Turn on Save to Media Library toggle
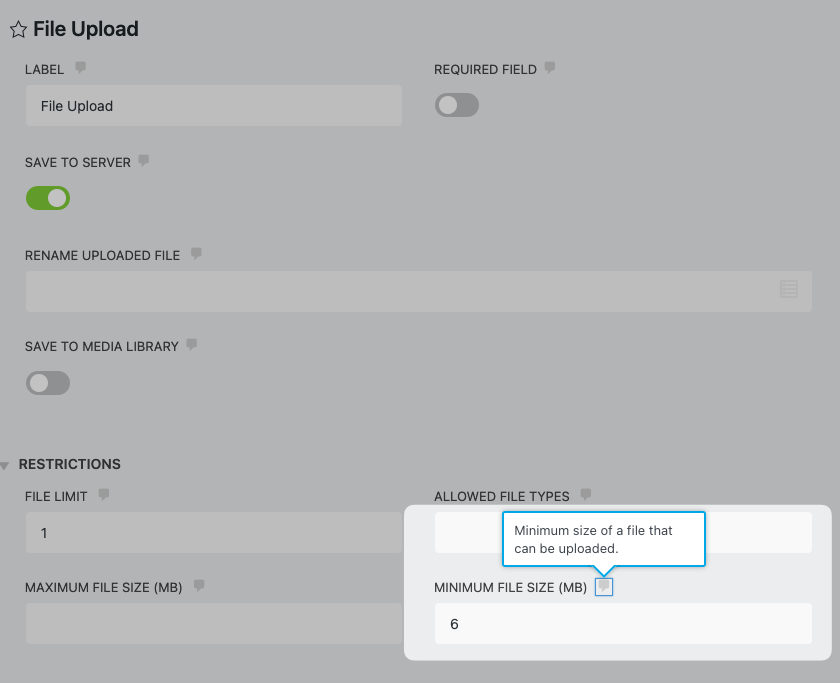 (48, 382)
